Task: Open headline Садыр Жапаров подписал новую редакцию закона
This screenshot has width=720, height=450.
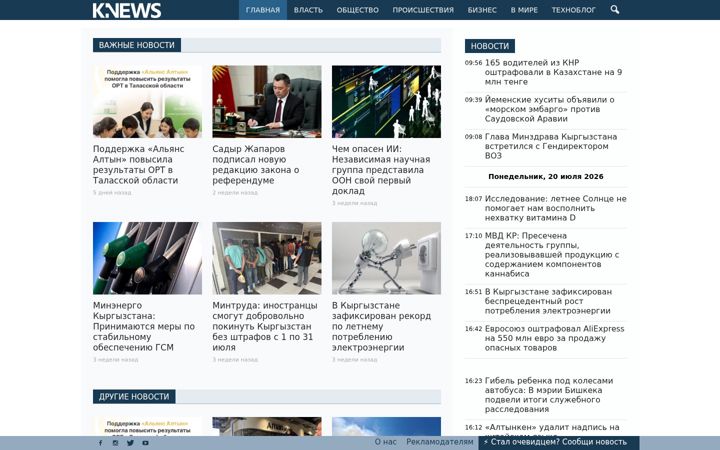Action: coord(256,164)
